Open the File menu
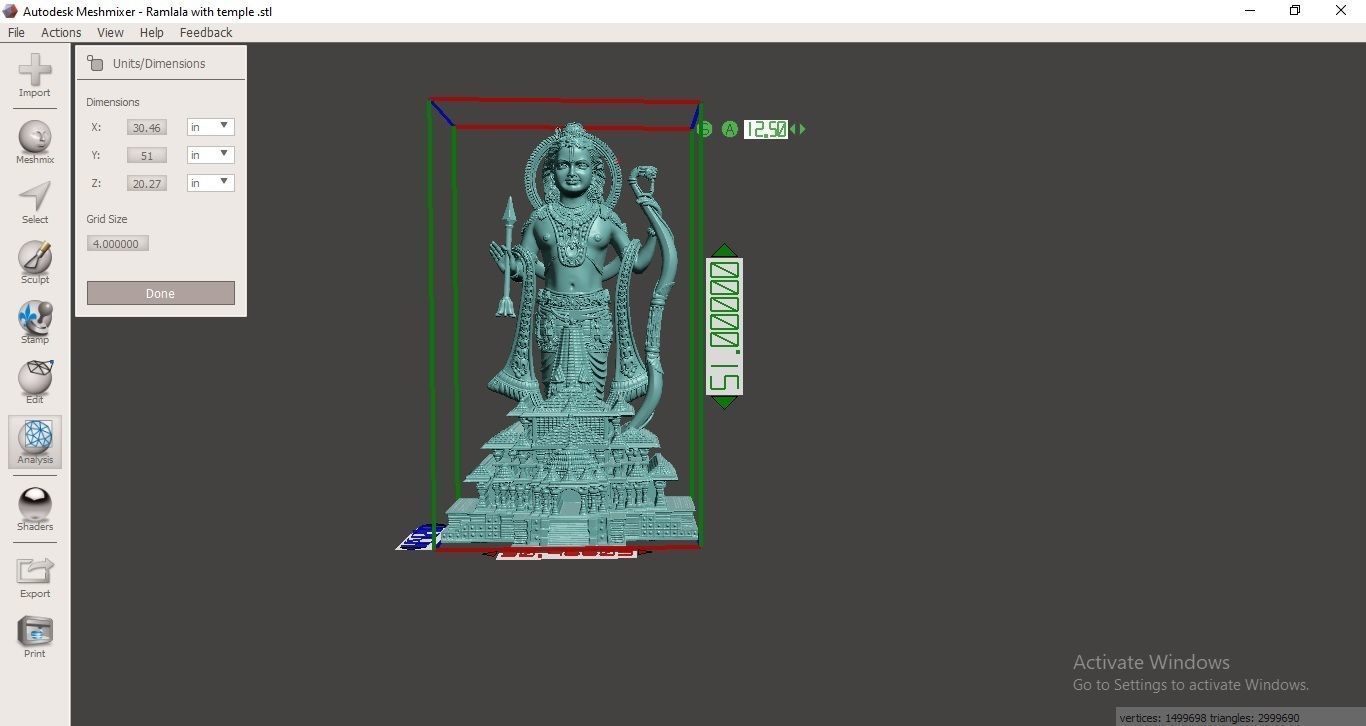 click(x=16, y=32)
